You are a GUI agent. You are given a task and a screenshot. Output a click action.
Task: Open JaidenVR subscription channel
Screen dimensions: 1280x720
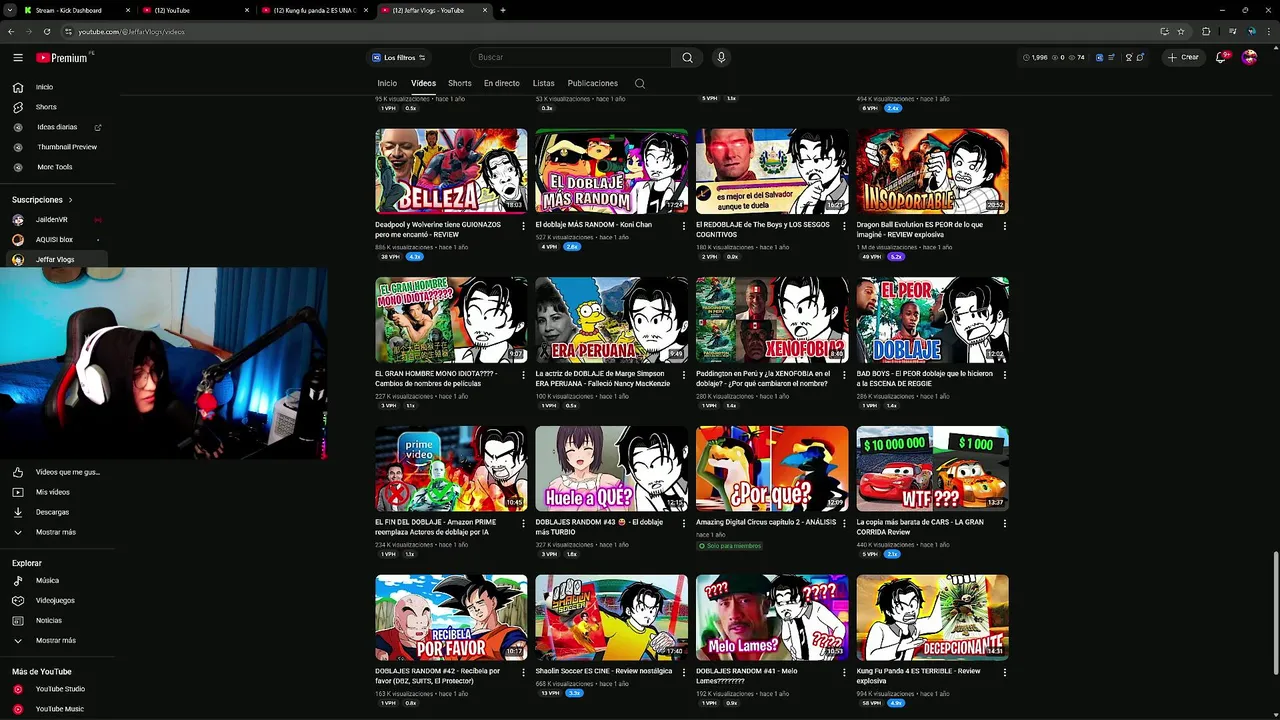click(x=57, y=219)
